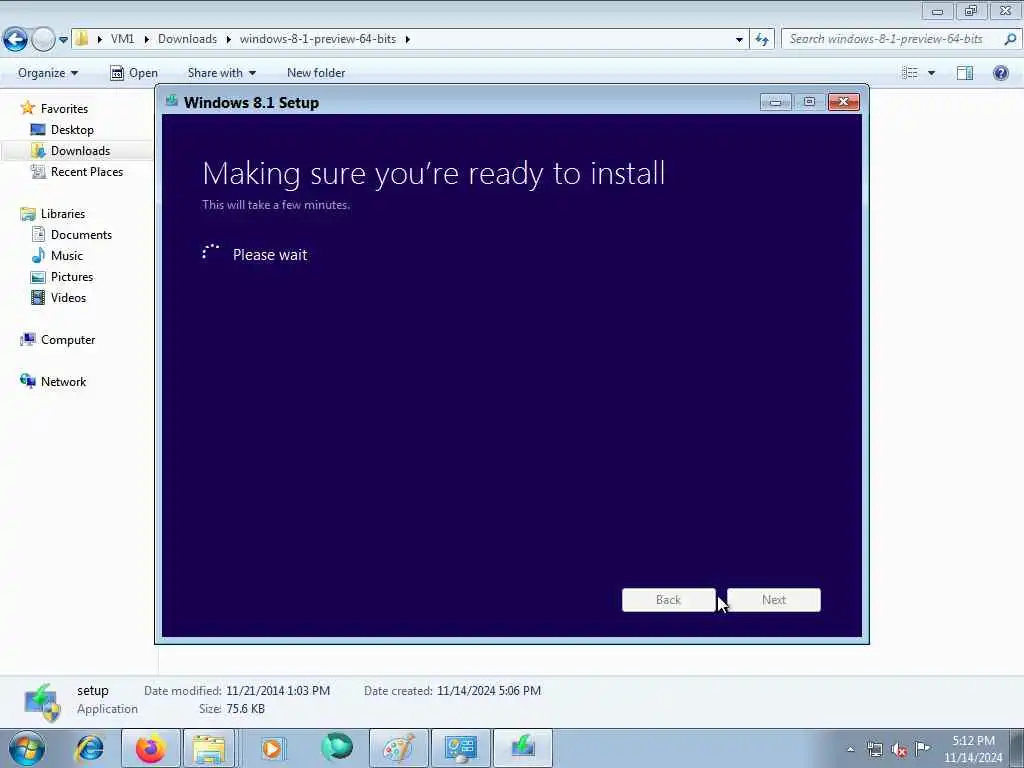Screen dimensions: 1024x768
Task: Expand the arrow after windows-8-1-preview-64-bits breadcrumb
Action: (x=408, y=39)
